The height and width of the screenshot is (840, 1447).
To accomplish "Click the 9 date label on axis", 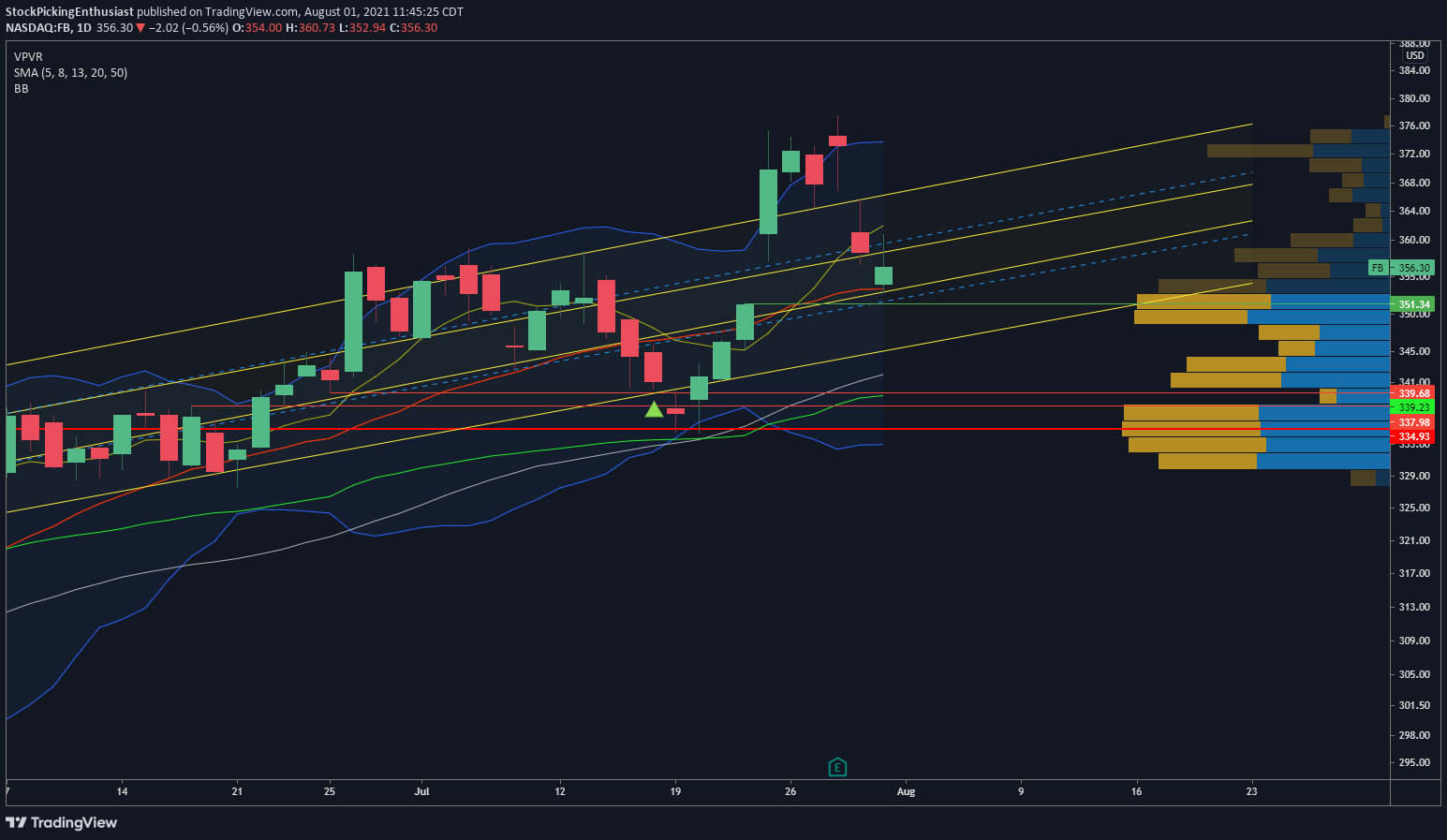I will pyautogui.click(x=1021, y=791).
